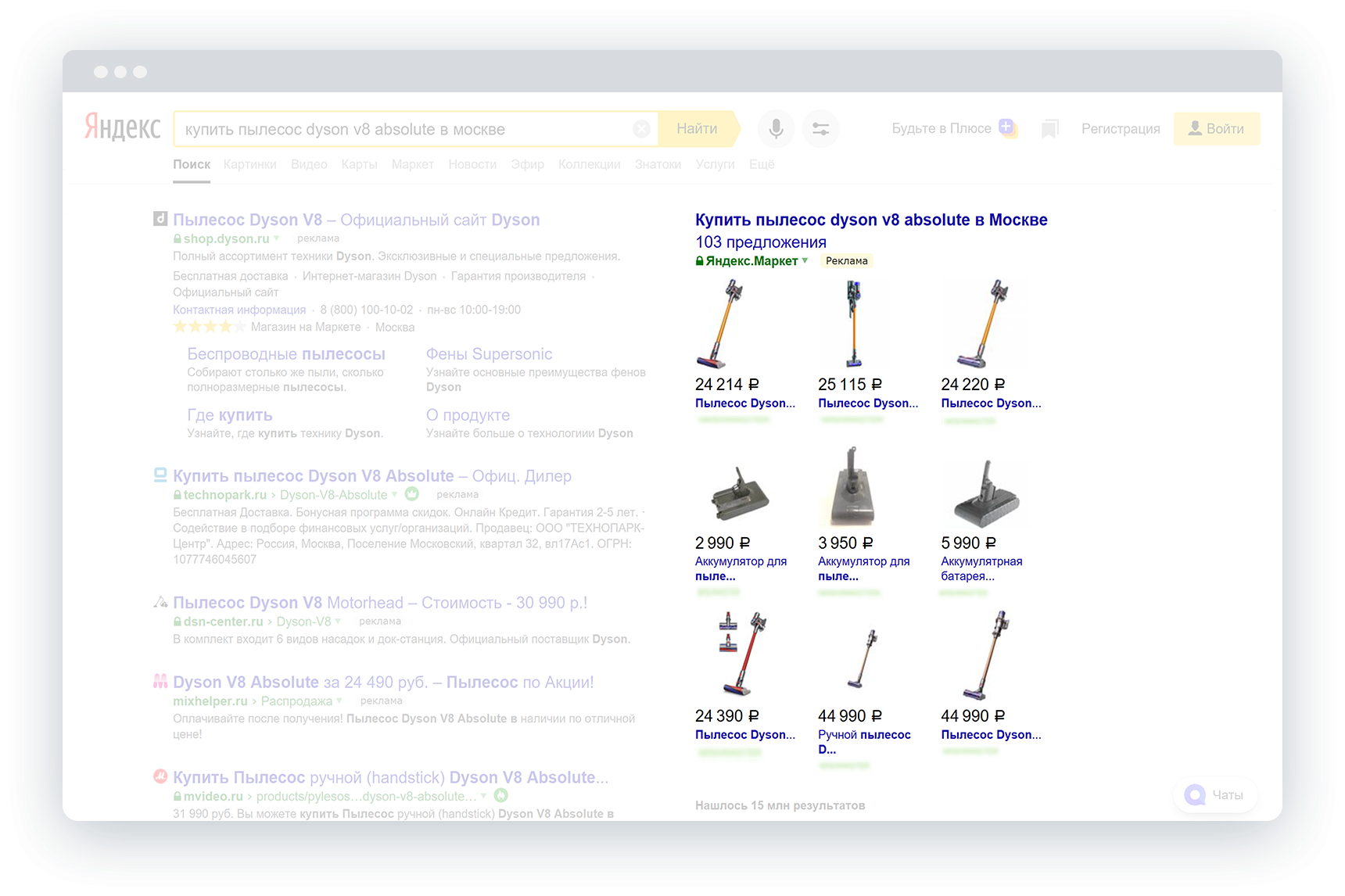
Task: Click the lock icon next to Яндекс.Маркет
Action: (x=700, y=261)
